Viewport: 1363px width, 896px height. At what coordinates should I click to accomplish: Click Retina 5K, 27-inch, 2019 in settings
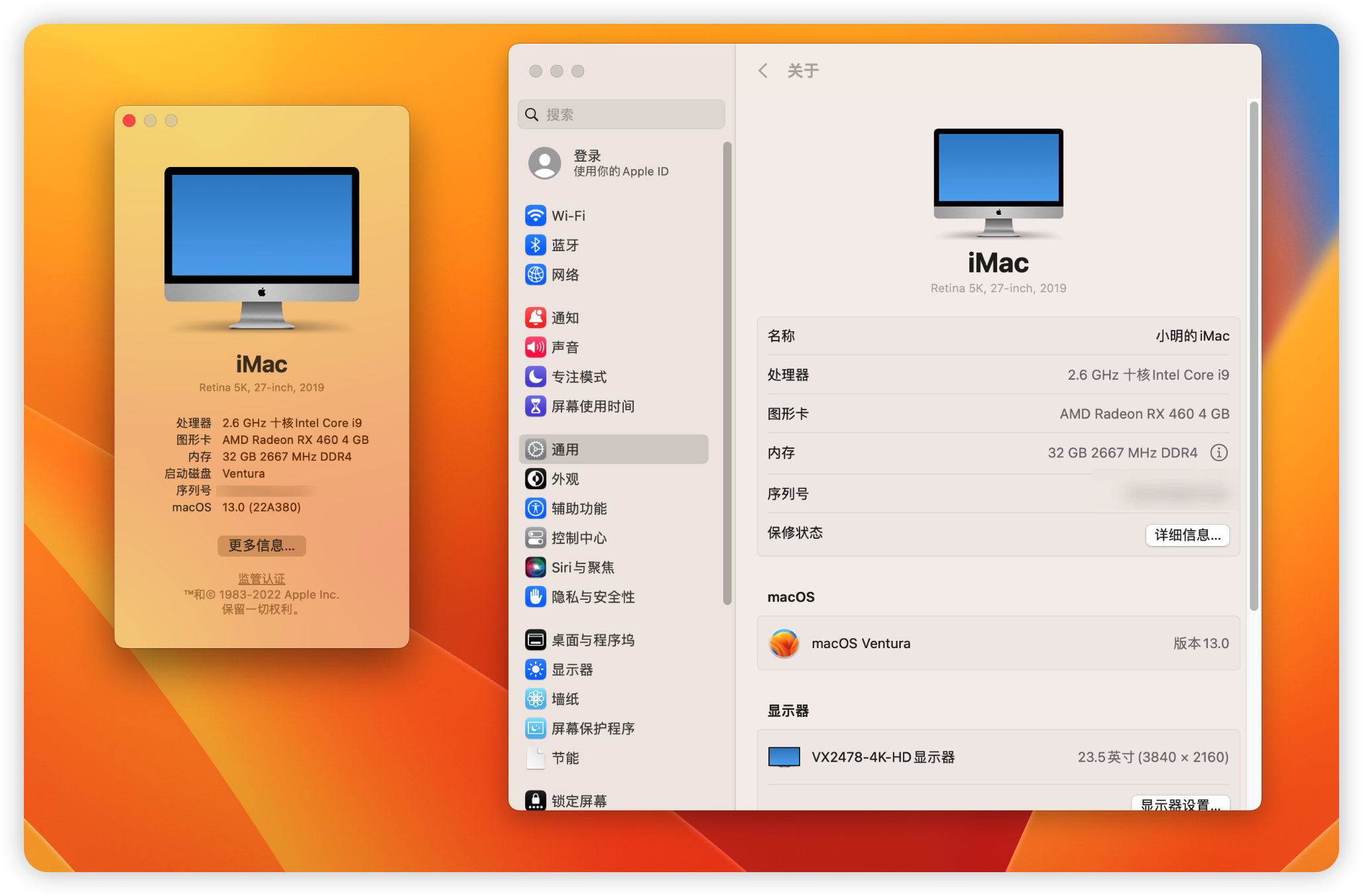(x=998, y=288)
